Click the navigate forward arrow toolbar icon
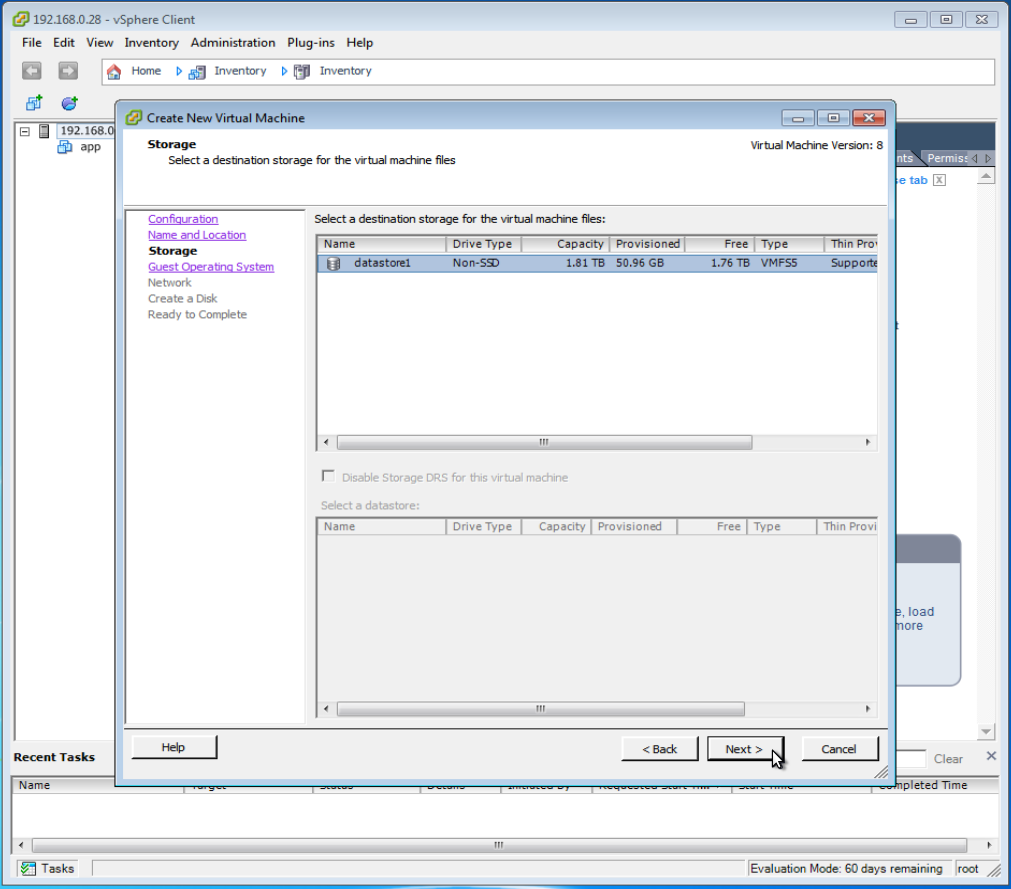The image size is (1011, 889). pos(68,70)
